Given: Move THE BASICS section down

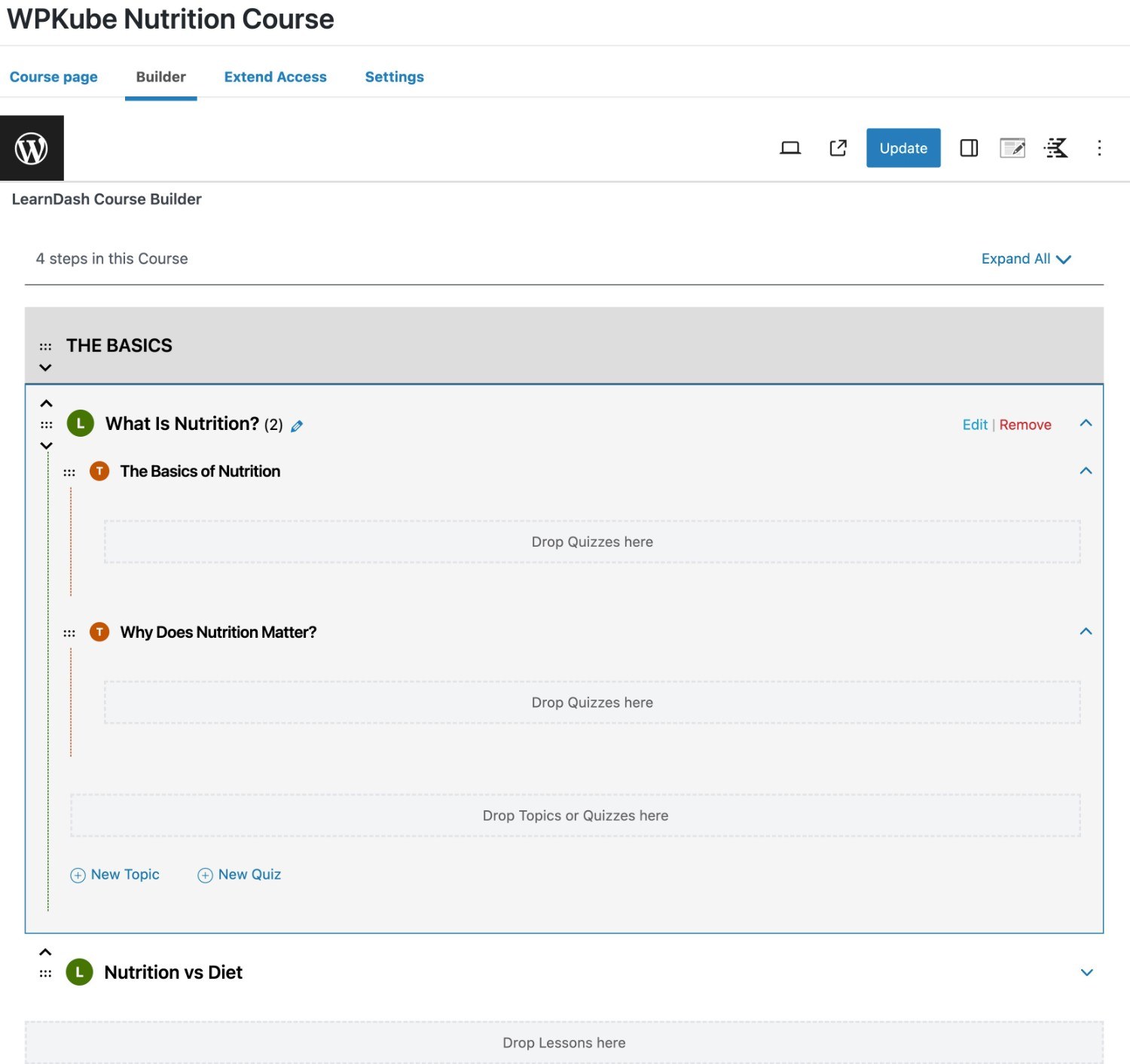Looking at the screenshot, I should coord(46,367).
